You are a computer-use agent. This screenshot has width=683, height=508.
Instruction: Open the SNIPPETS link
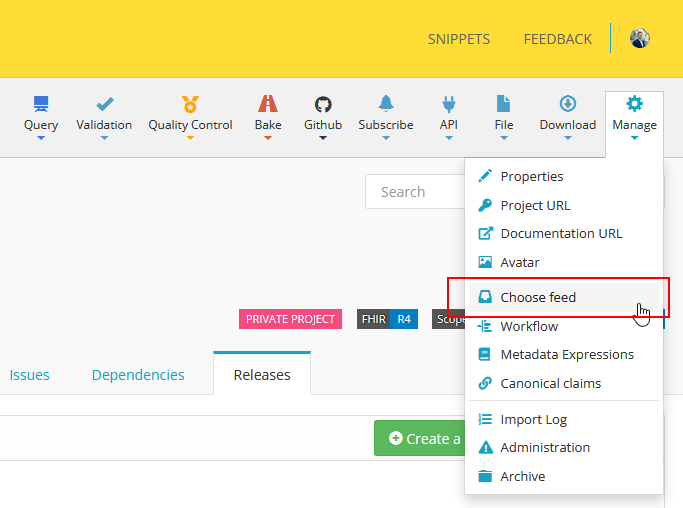459,39
